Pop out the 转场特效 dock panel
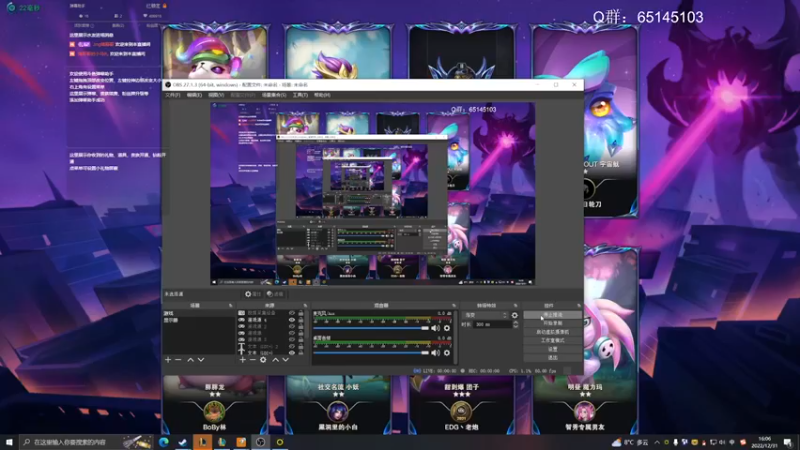Screen dimensions: 800x450 [515, 306]
